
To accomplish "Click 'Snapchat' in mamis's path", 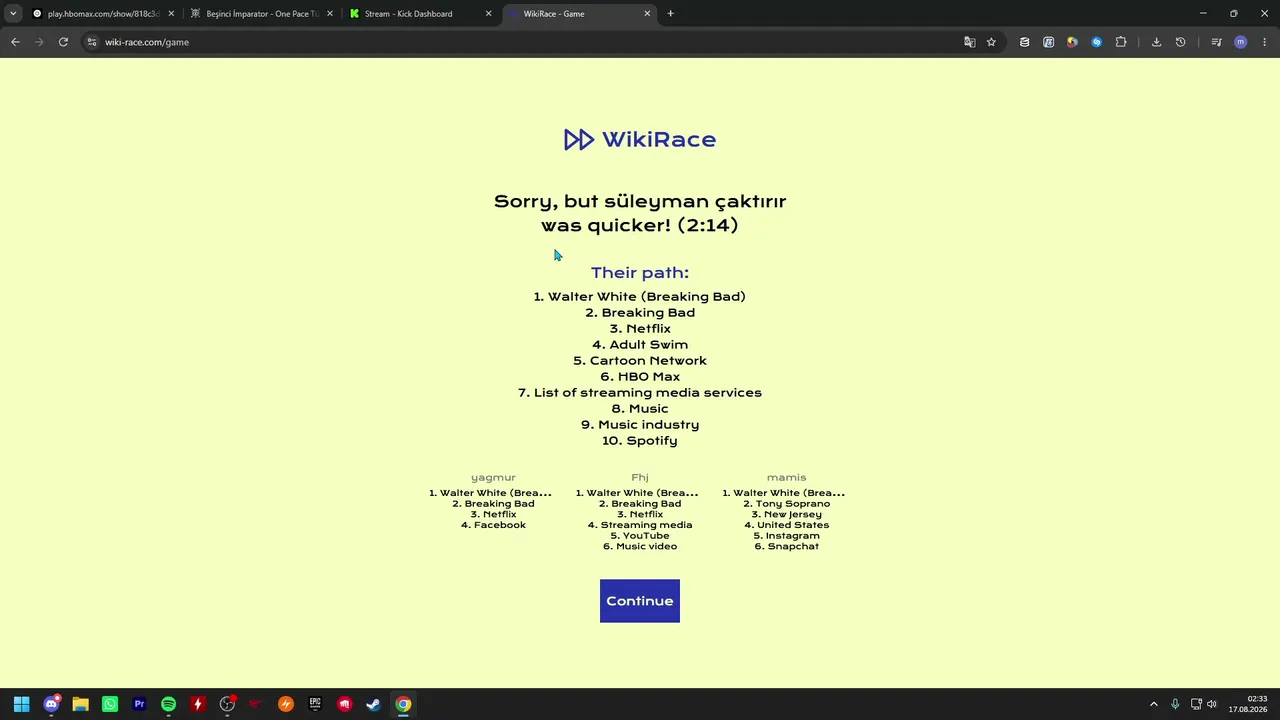I will [x=786, y=547].
